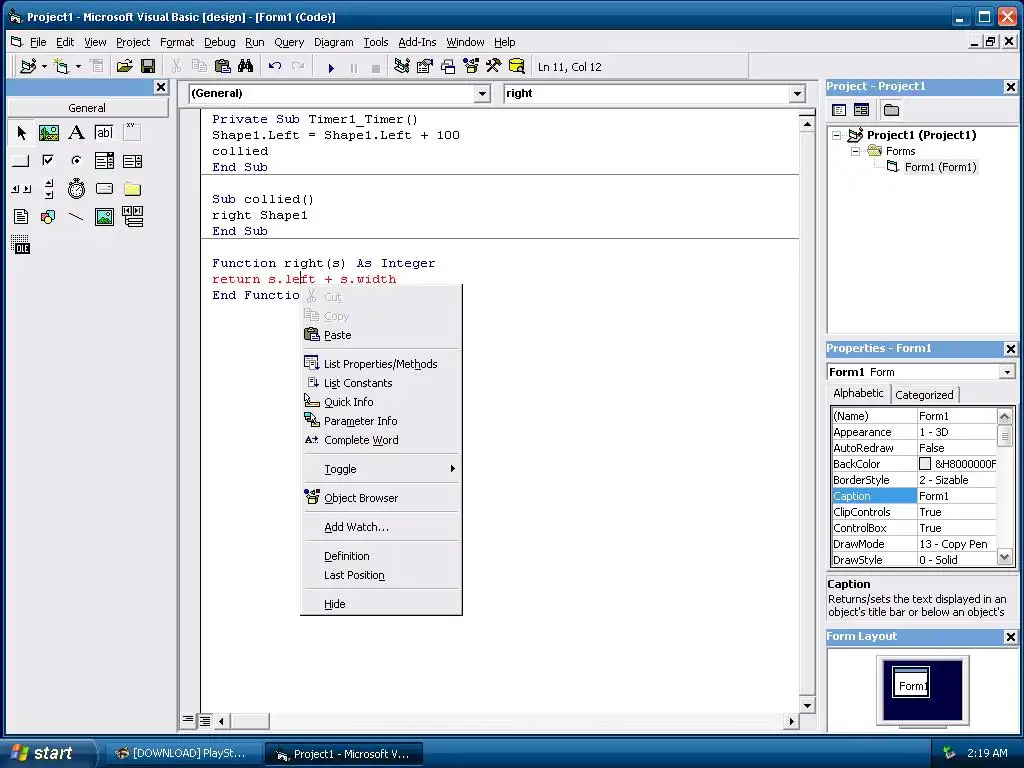Click Form1 thumbnail in Form Layout
Image resolution: width=1024 pixels, height=768 pixels.
pyautogui.click(x=911, y=682)
